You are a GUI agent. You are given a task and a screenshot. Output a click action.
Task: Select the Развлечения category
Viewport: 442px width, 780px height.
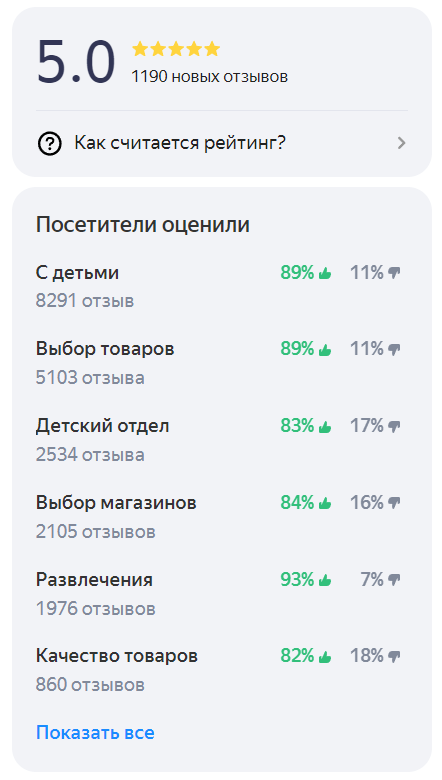pos(94,580)
